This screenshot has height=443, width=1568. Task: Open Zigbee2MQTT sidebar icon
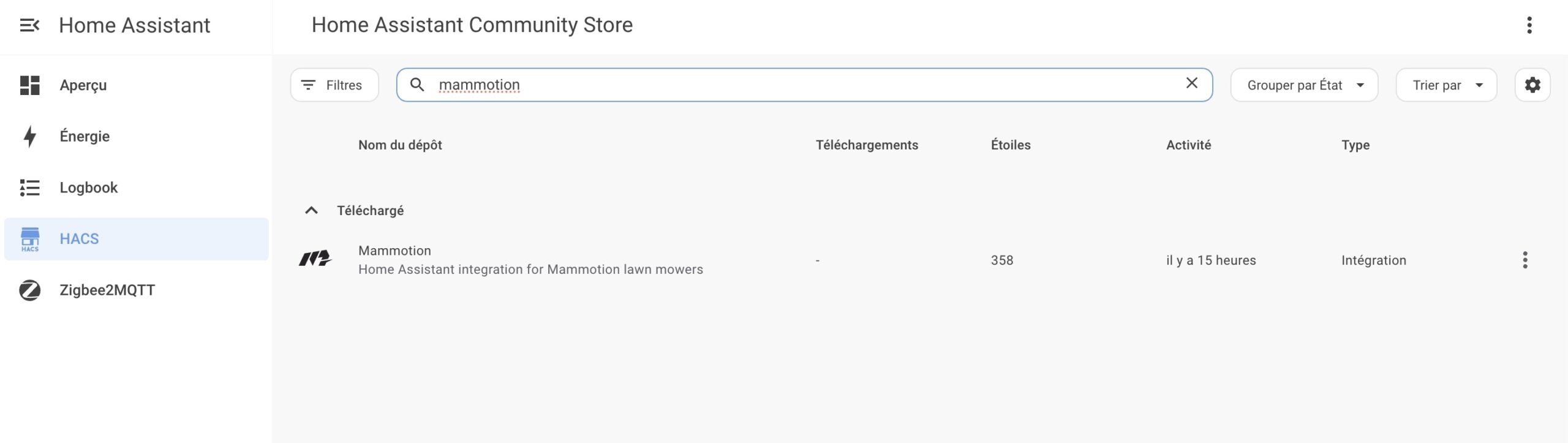pyautogui.click(x=29, y=290)
